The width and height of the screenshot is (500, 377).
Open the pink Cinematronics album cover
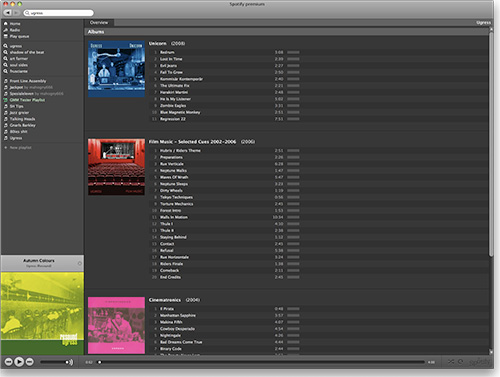click(116, 326)
